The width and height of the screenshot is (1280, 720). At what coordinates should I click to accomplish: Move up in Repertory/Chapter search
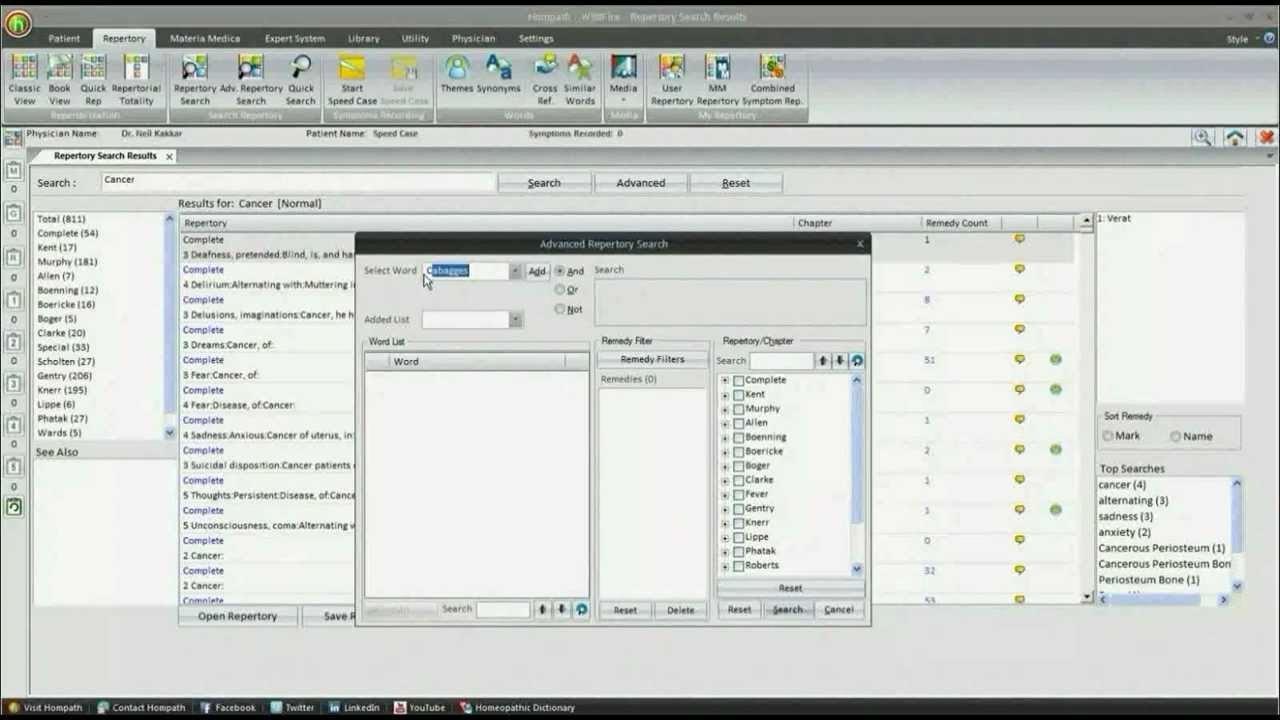pos(823,361)
